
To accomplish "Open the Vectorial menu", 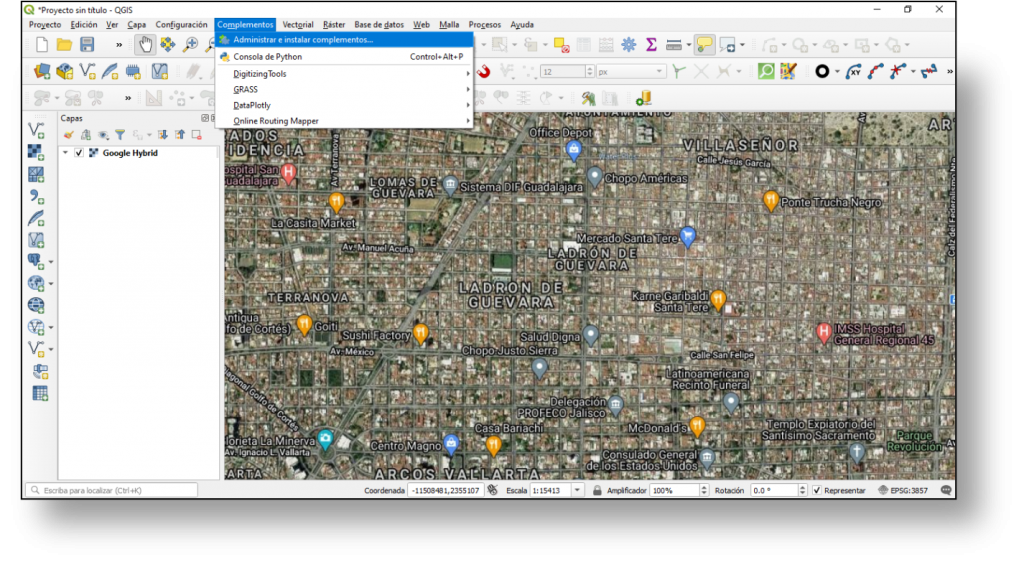I will [x=298, y=25].
